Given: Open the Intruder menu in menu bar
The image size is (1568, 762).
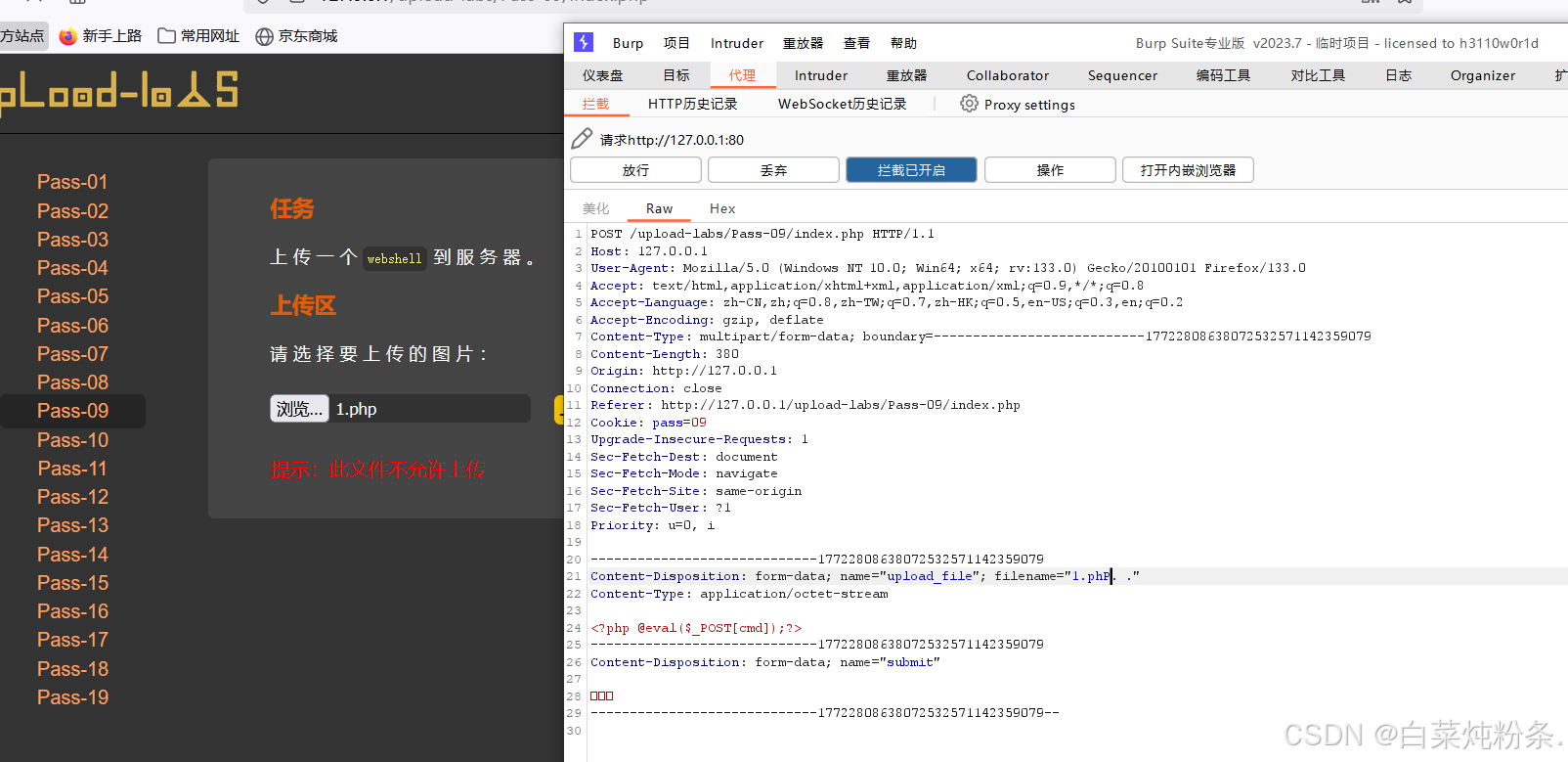Looking at the screenshot, I should tap(737, 43).
